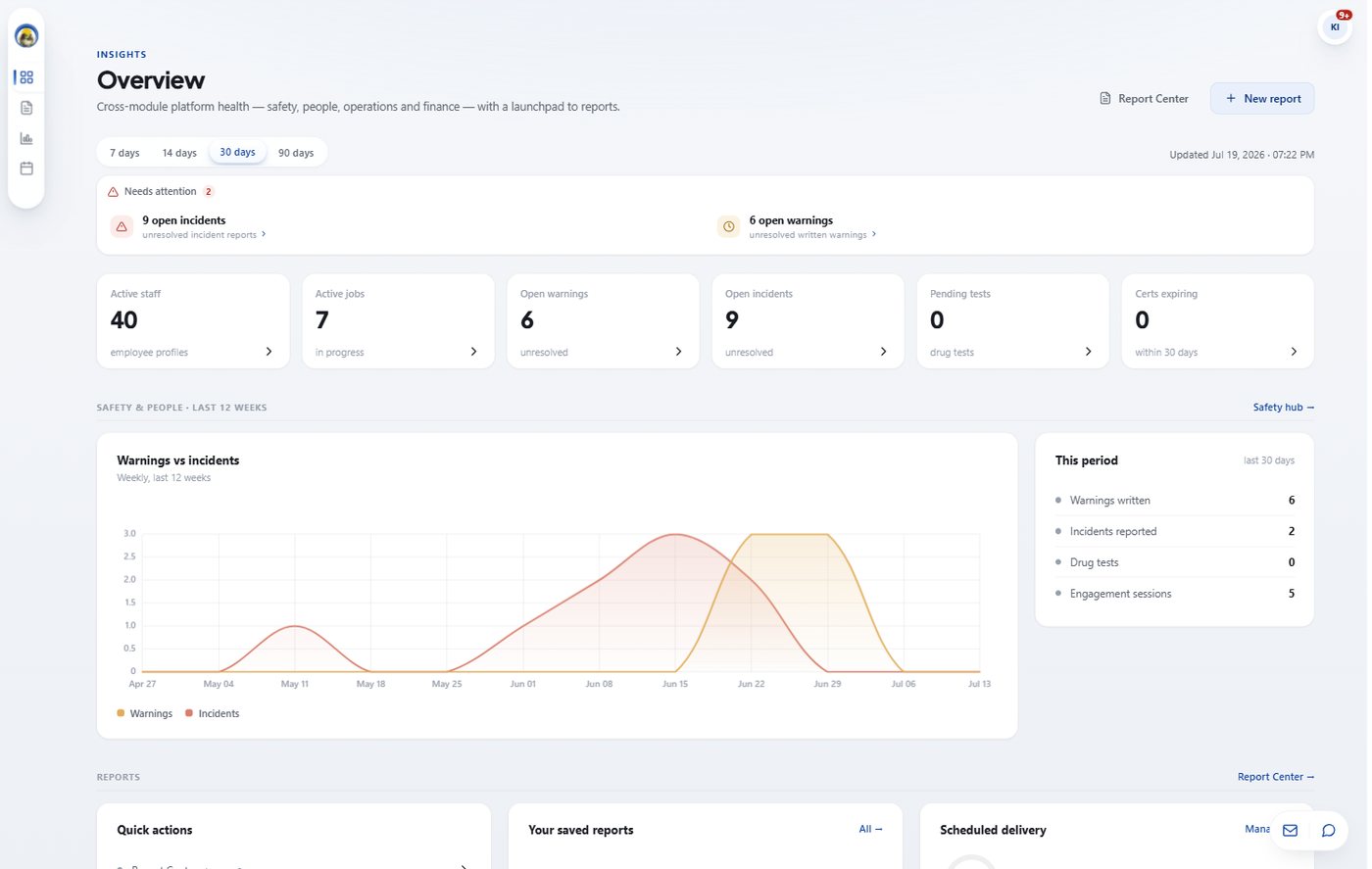The height and width of the screenshot is (869, 1372).
Task: Click the Your saved reports heading
Action: (x=581, y=830)
